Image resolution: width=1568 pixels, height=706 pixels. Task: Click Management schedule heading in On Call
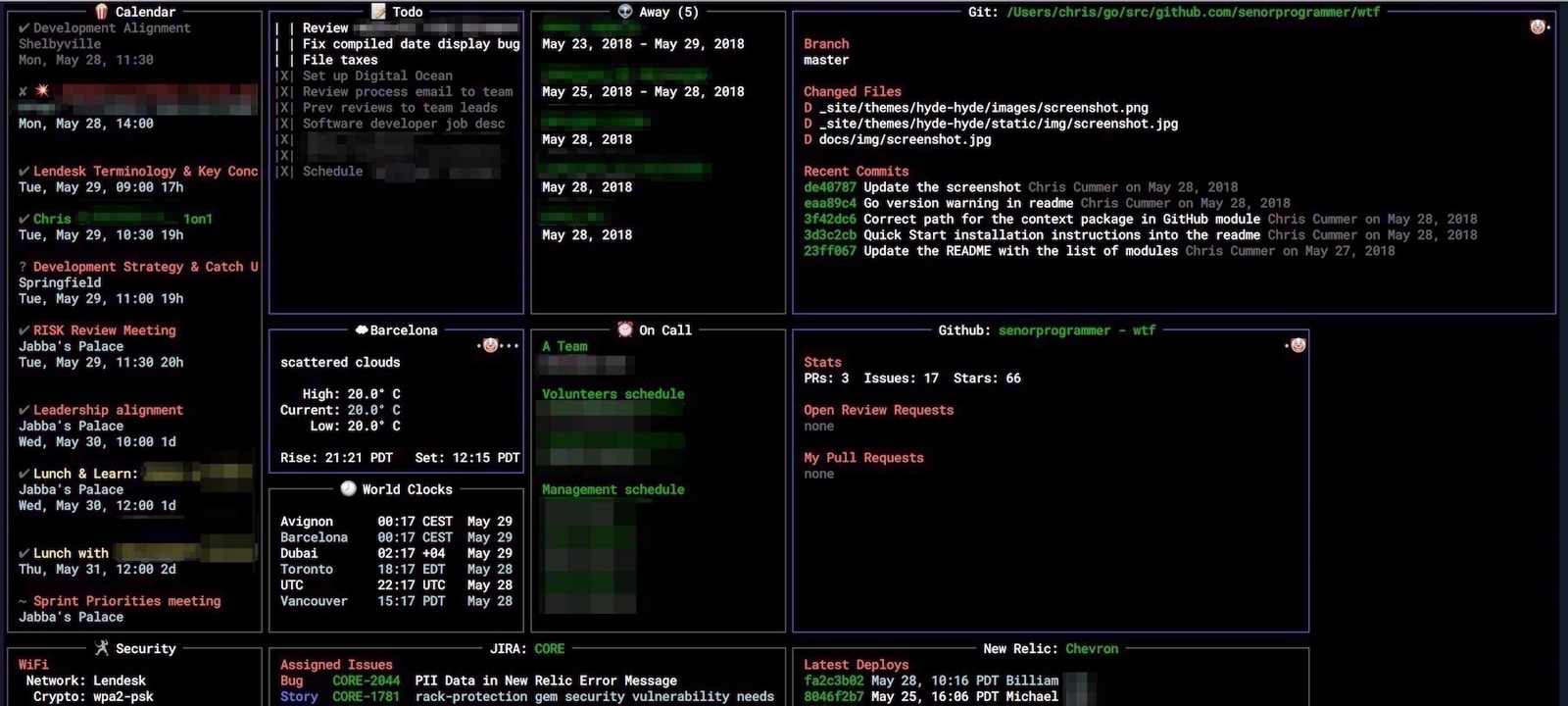[613, 489]
